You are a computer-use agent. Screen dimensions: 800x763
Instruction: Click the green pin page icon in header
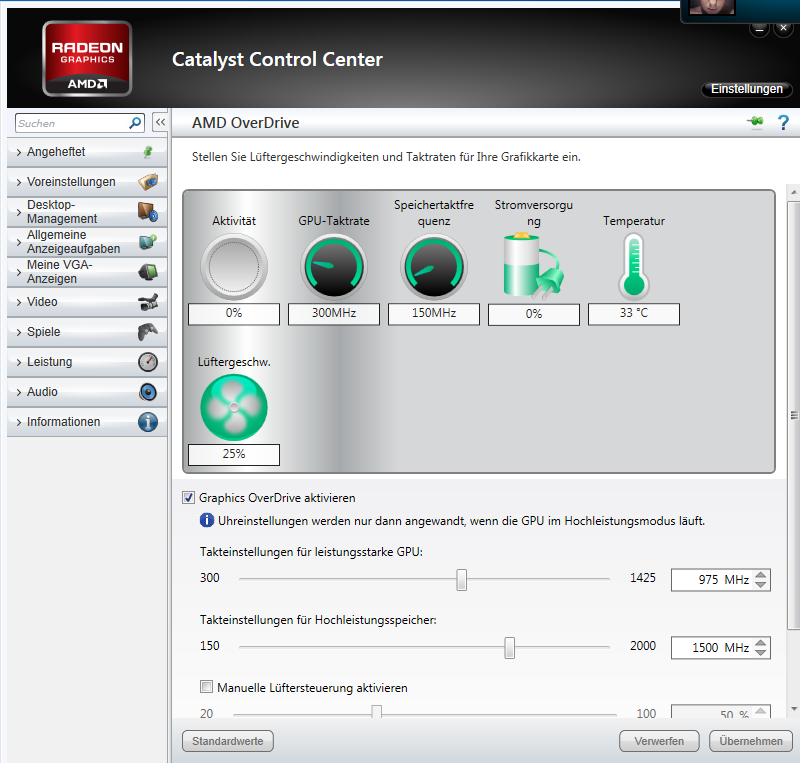point(756,121)
